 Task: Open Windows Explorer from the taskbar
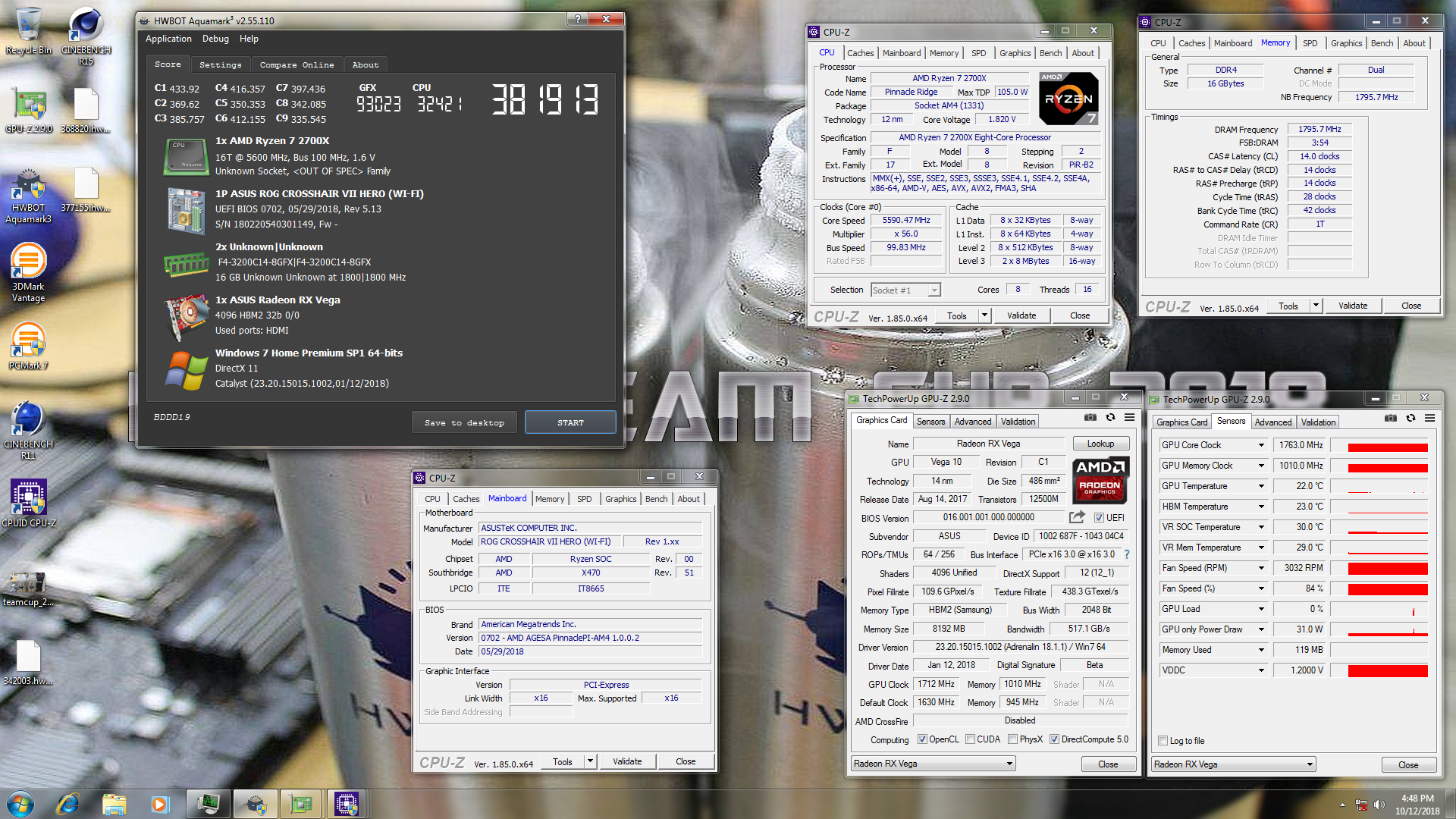[x=114, y=803]
